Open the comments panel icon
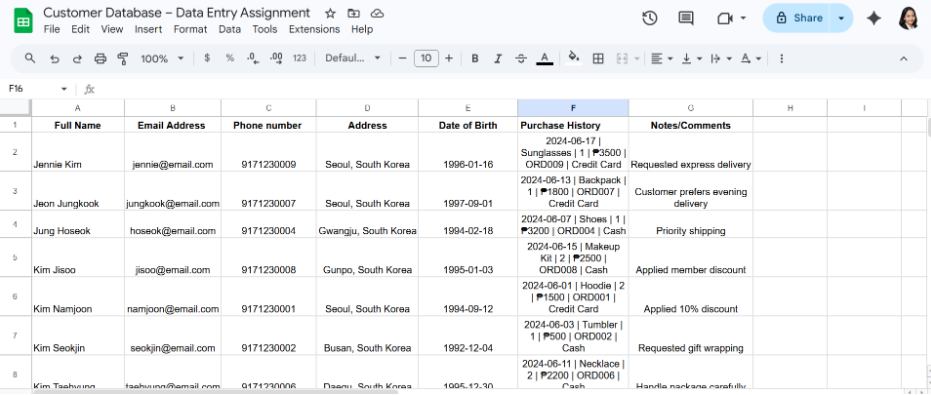The height and width of the screenshot is (395, 931). click(686, 18)
